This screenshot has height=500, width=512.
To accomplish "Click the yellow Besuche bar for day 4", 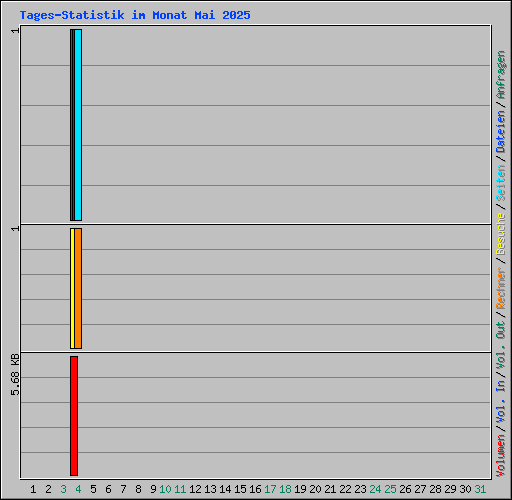I will (72, 288).
